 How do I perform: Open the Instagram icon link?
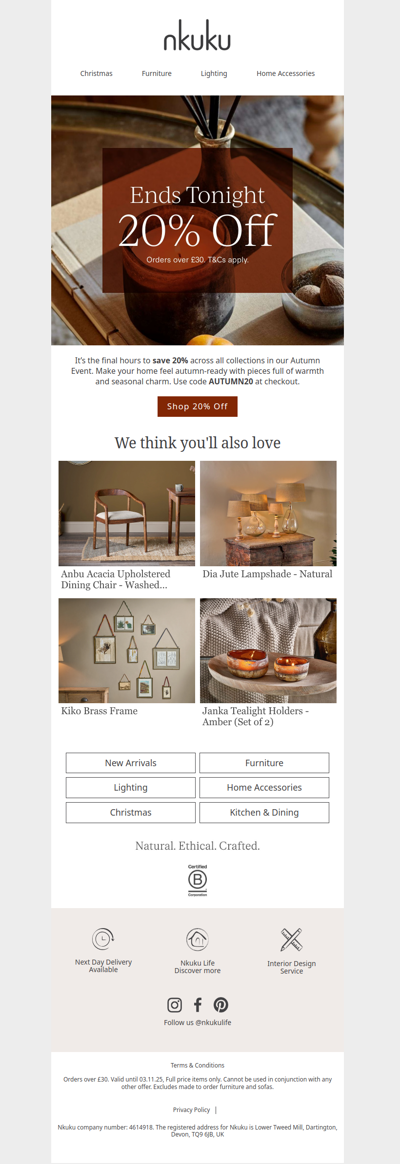click(174, 1004)
